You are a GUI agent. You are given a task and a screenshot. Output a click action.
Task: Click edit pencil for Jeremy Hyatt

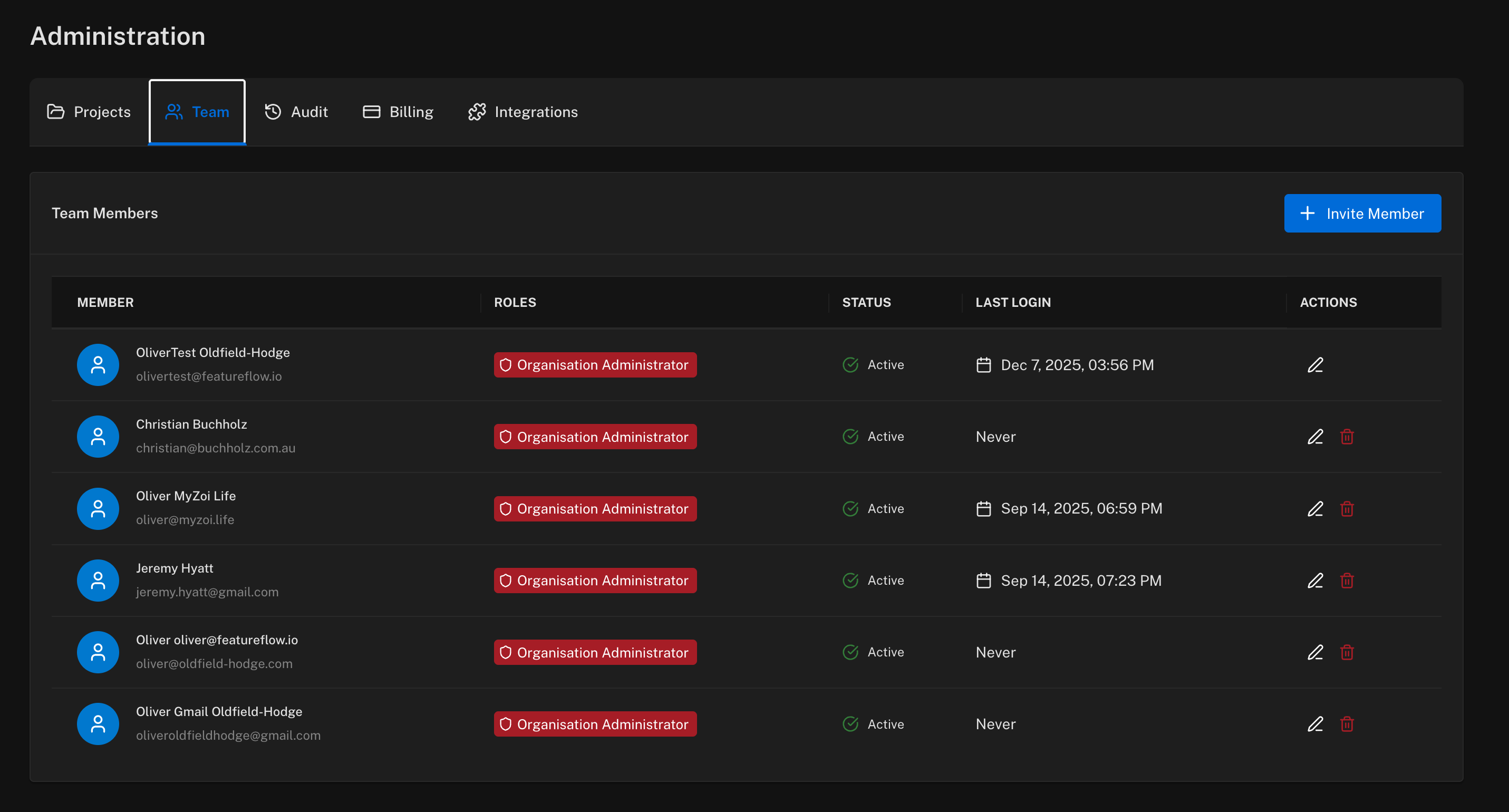1315,581
